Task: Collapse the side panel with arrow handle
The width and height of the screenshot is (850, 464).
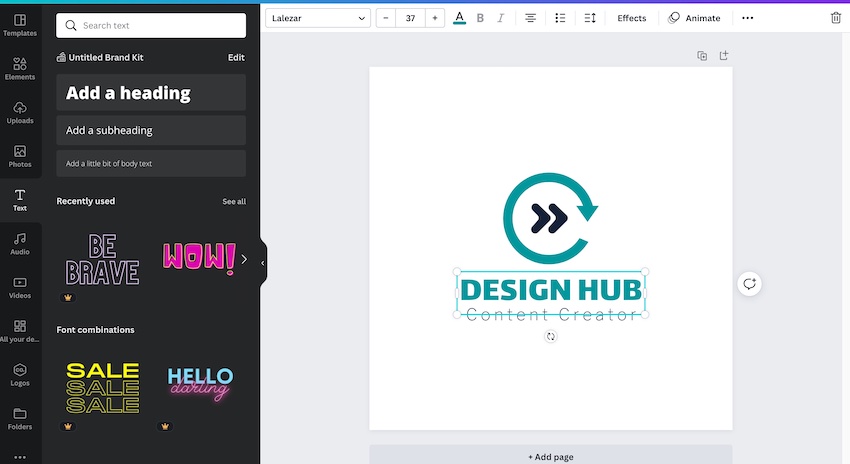Action: pos(263,263)
